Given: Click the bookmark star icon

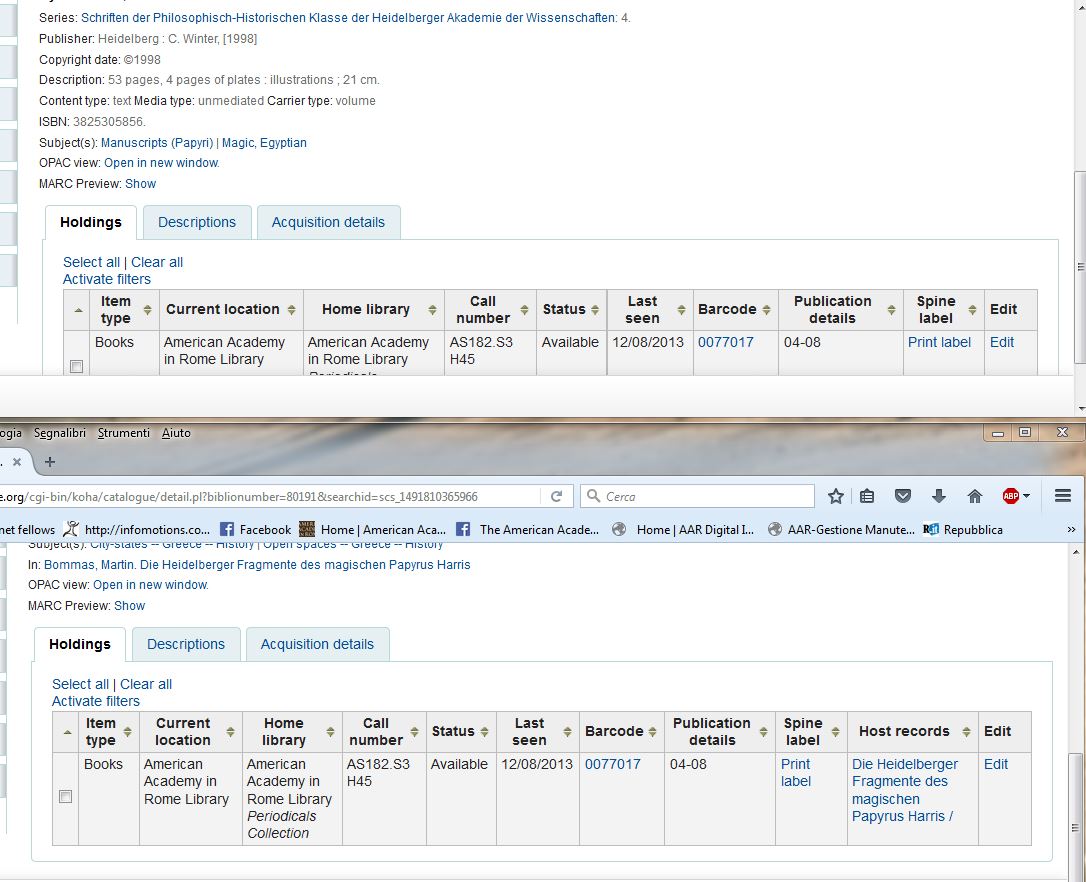Looking at the screenshot, I should coord(836,496).
